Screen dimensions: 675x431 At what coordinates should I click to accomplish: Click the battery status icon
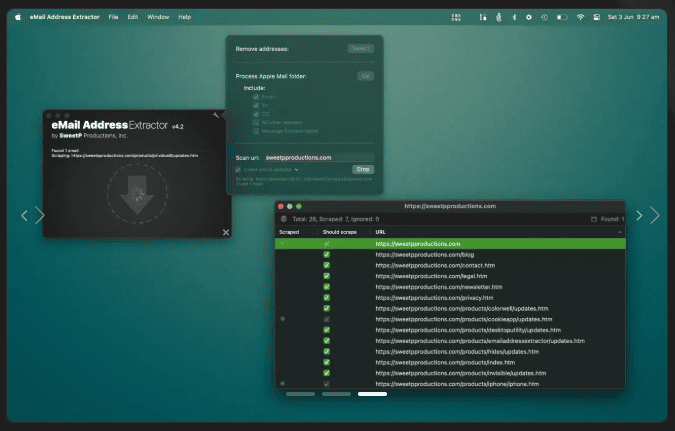pyautogui.click(x=562, y=17)
